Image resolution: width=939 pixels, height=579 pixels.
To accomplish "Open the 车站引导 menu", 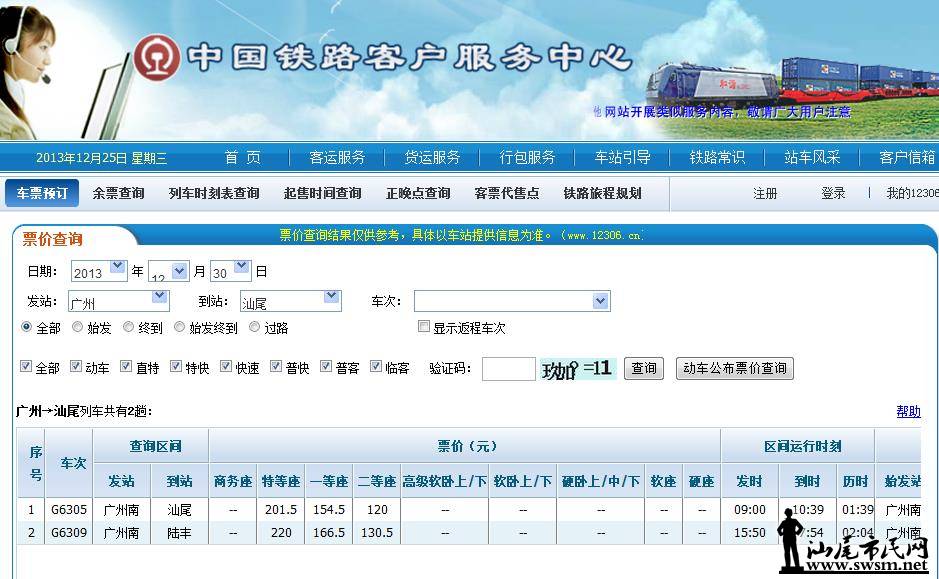I will [622, 157].
